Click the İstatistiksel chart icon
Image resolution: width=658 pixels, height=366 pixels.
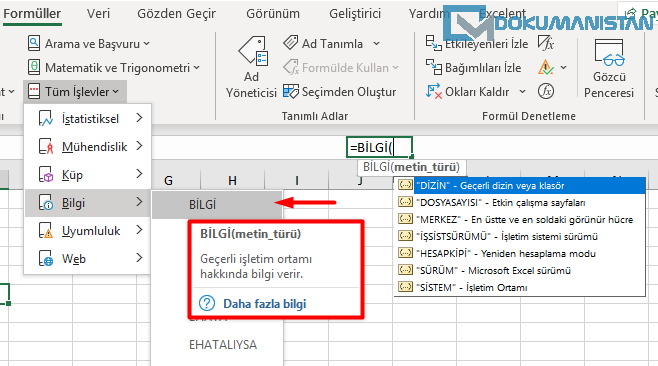(46, 118)
